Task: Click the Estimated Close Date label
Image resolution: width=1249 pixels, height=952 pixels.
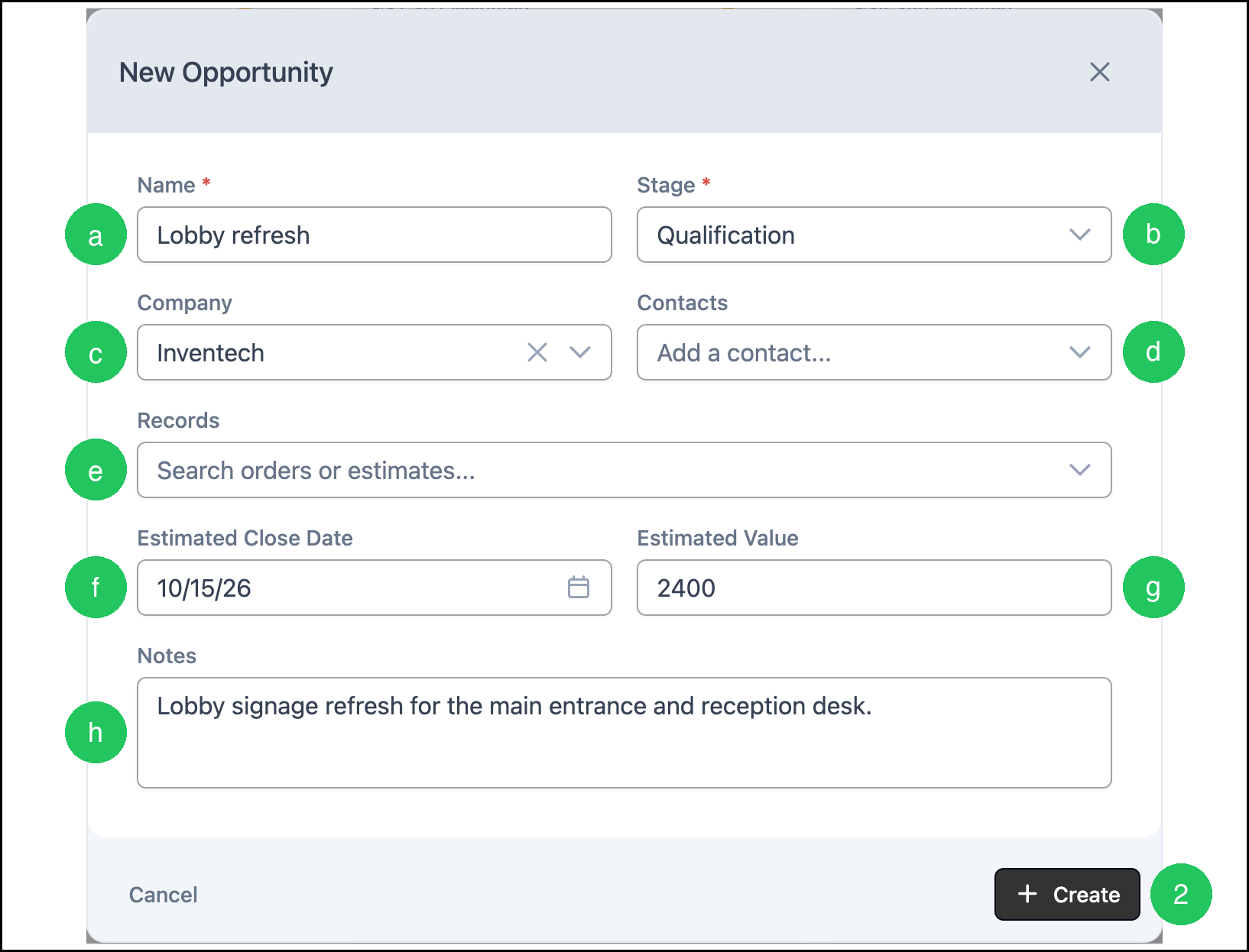Action: pyautogui.click(x=245, y=538)
